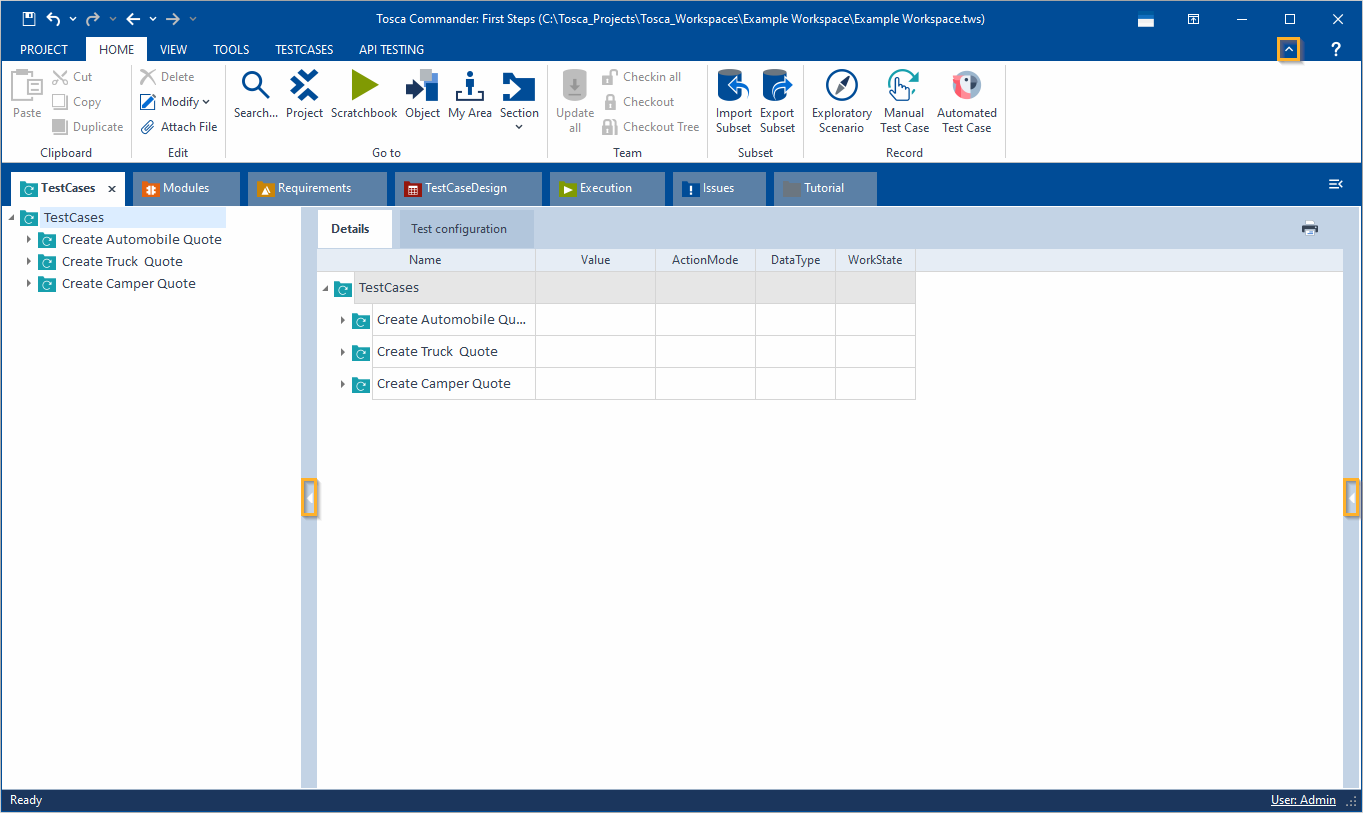Collapse the left tree panel via the splitter arrow
Image resolution: width=1363 pixels, height=813 pixels.
pyautogui.click(x=310, y=497)
